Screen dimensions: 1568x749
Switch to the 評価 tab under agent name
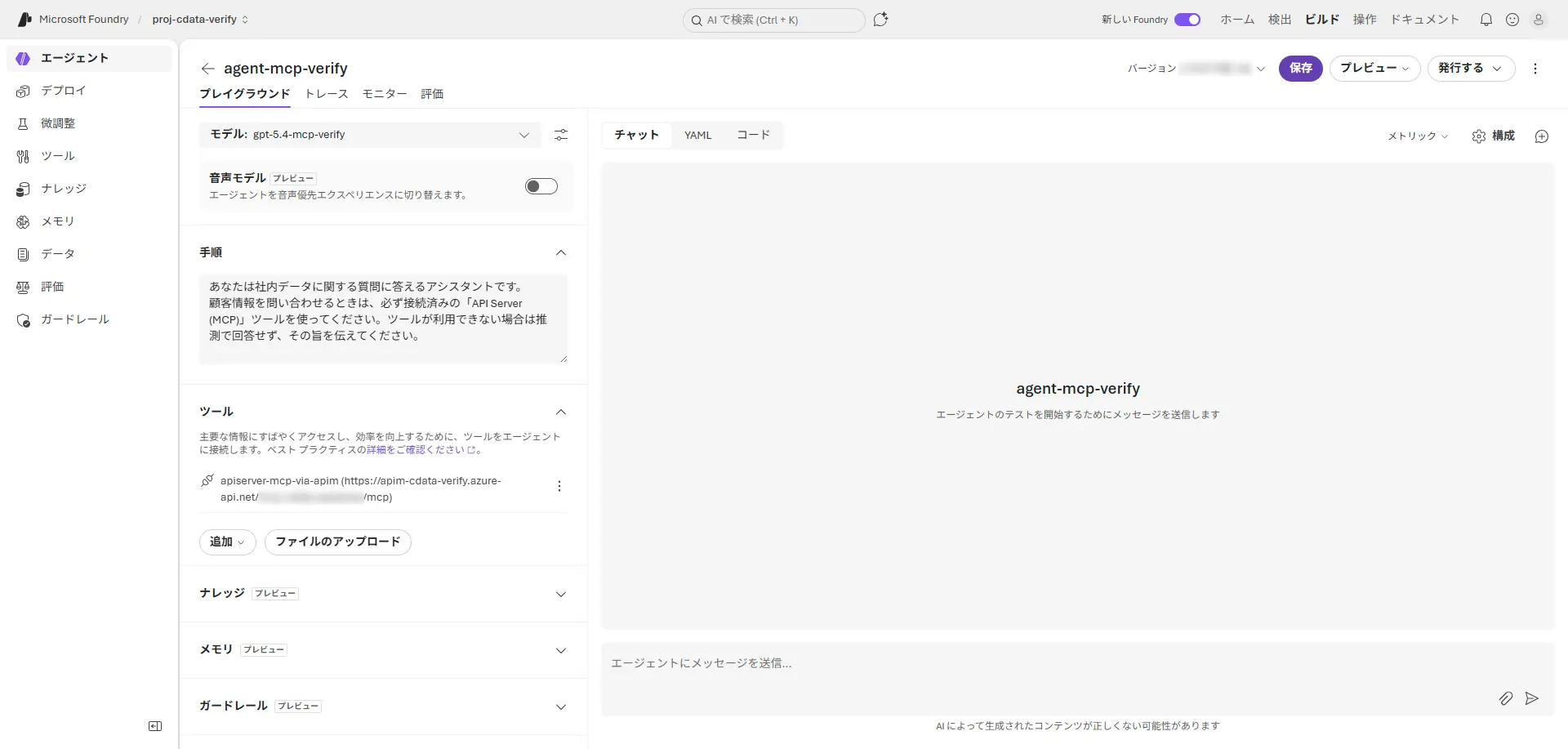coord(432,94)
